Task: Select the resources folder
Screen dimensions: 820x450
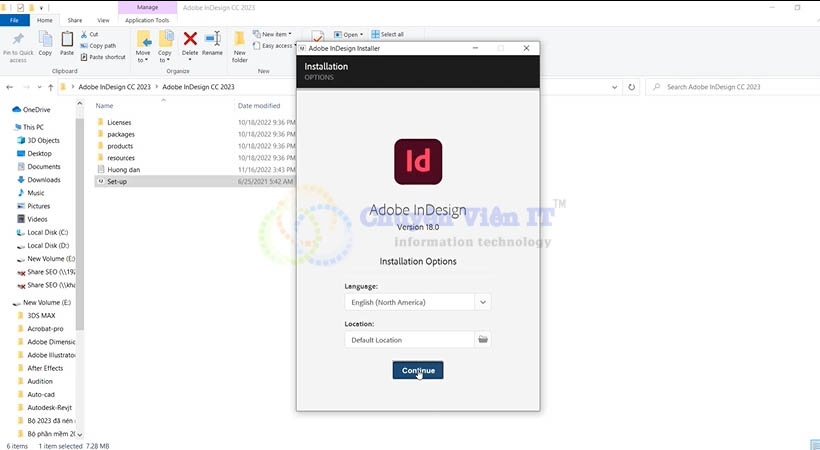Action: point(121,158)
